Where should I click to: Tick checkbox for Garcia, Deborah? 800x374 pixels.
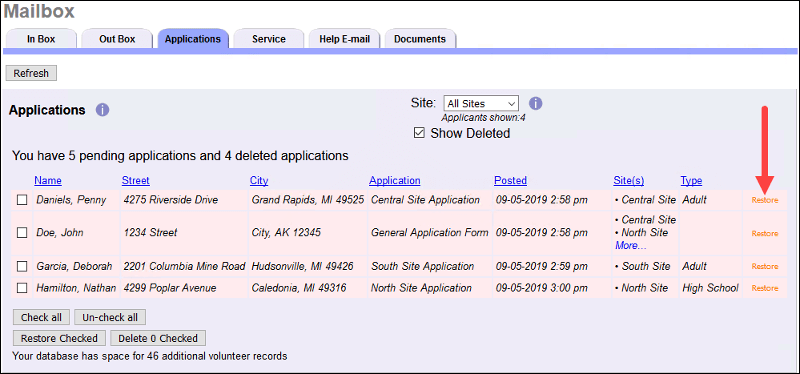(22, 266)
